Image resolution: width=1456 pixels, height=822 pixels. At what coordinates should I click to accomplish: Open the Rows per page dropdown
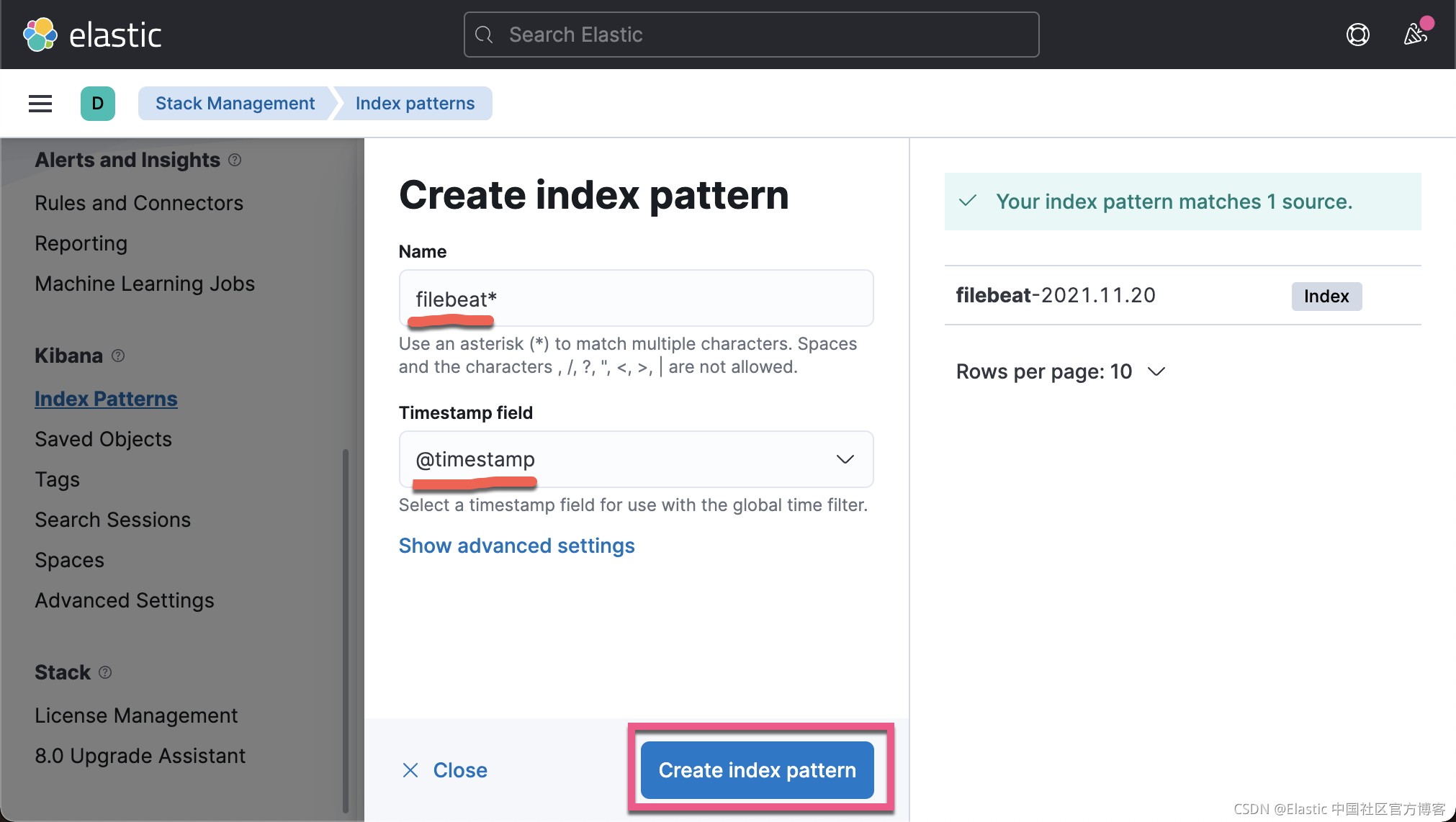coord(1060,371)
